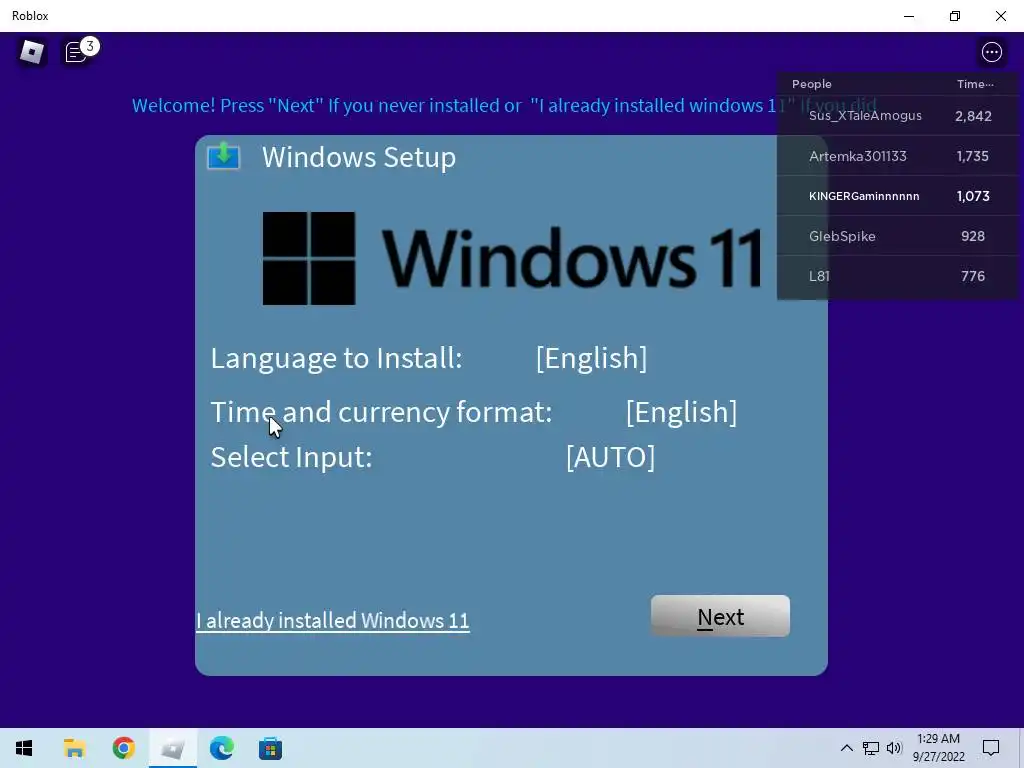
Task: Click the 'Select Input:' label
Action: click(x=291, y=456)
